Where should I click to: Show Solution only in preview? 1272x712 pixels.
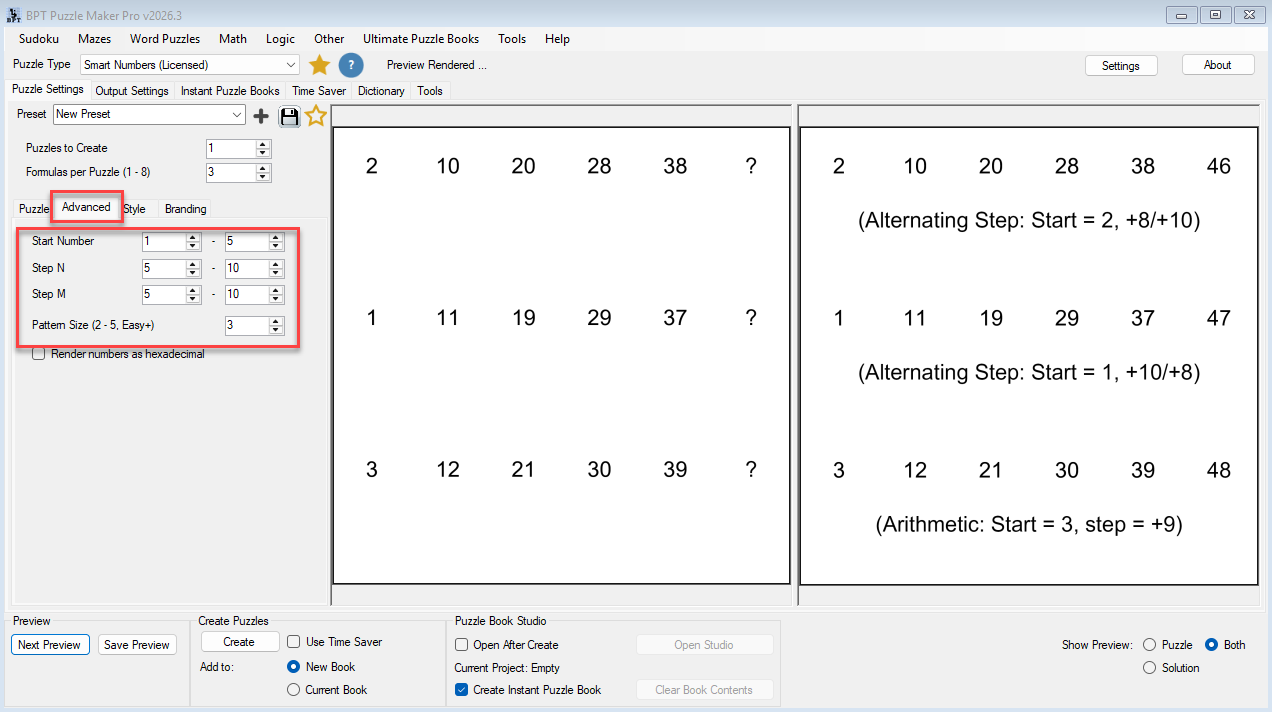(1149, 668)
